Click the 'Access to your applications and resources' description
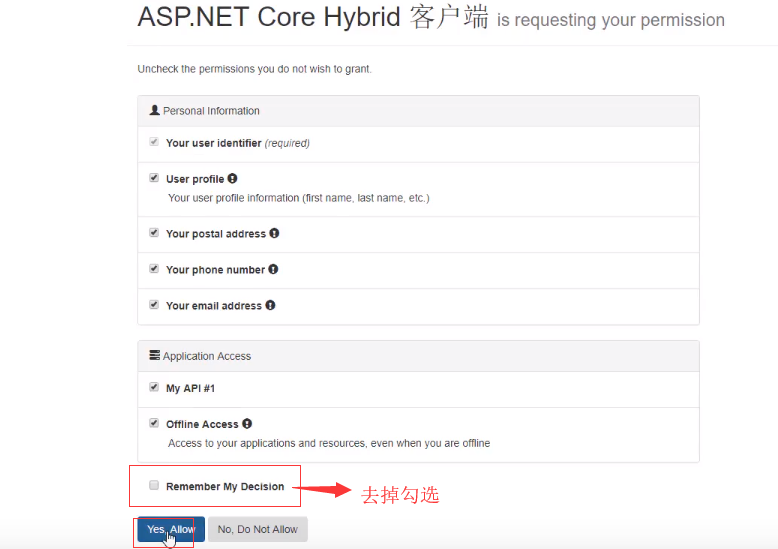 (x=329, y=443)
